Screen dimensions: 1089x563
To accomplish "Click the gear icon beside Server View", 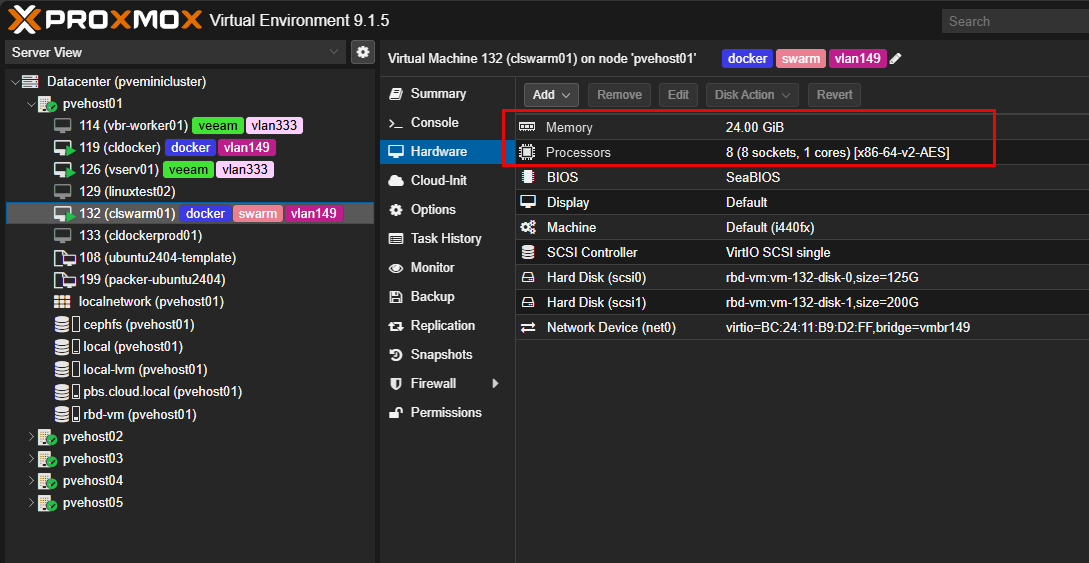I will tap(362, 52).
